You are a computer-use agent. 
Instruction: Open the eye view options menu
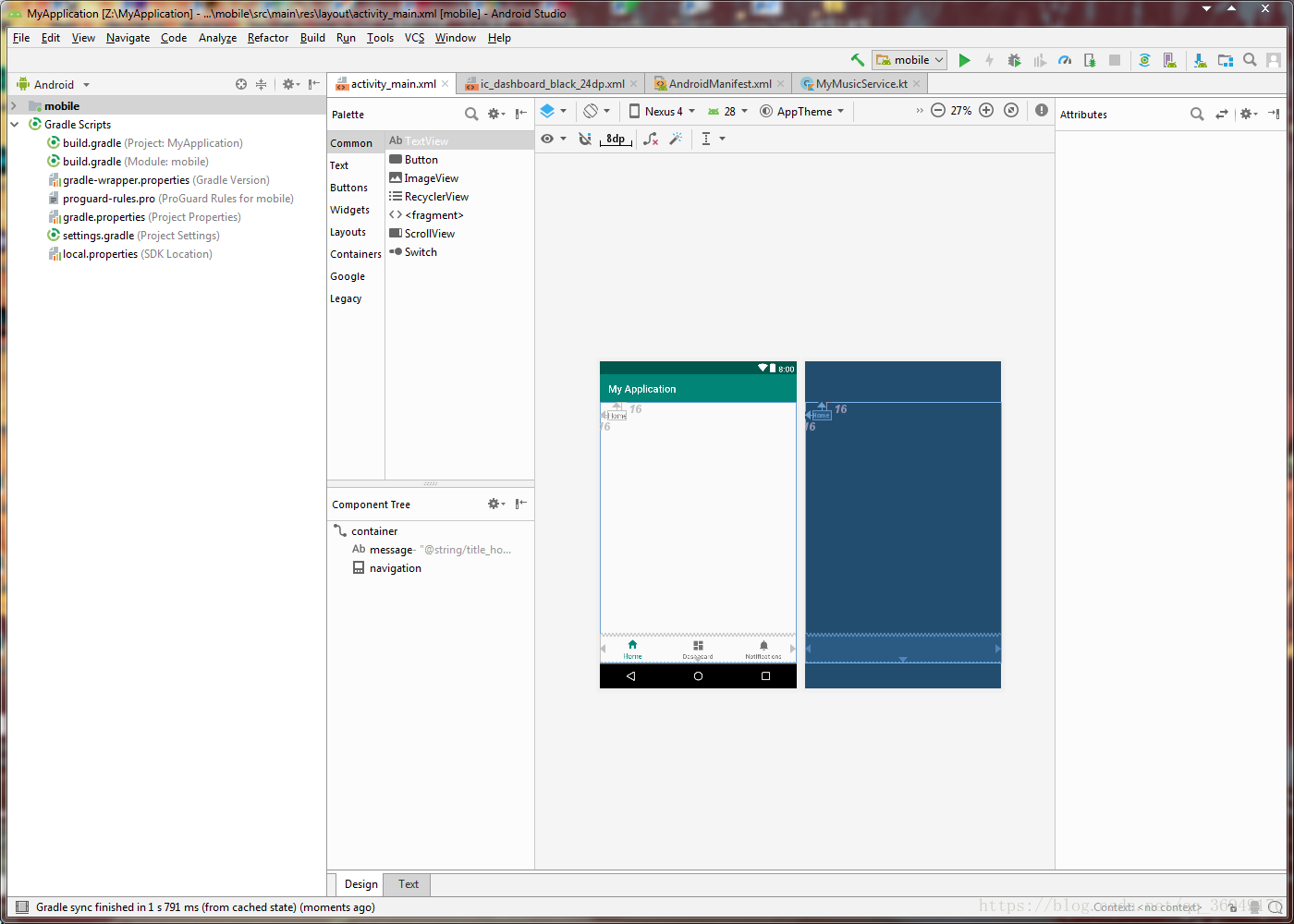coord(553,139)
